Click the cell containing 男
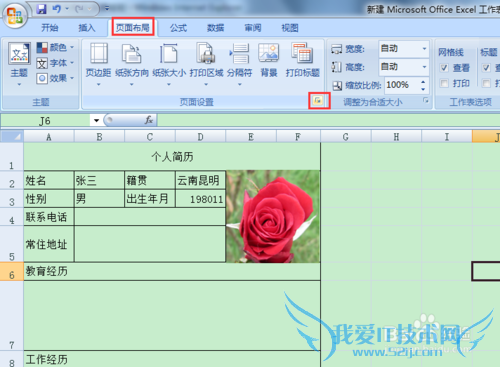500x367 pixels. coord(99,199)
